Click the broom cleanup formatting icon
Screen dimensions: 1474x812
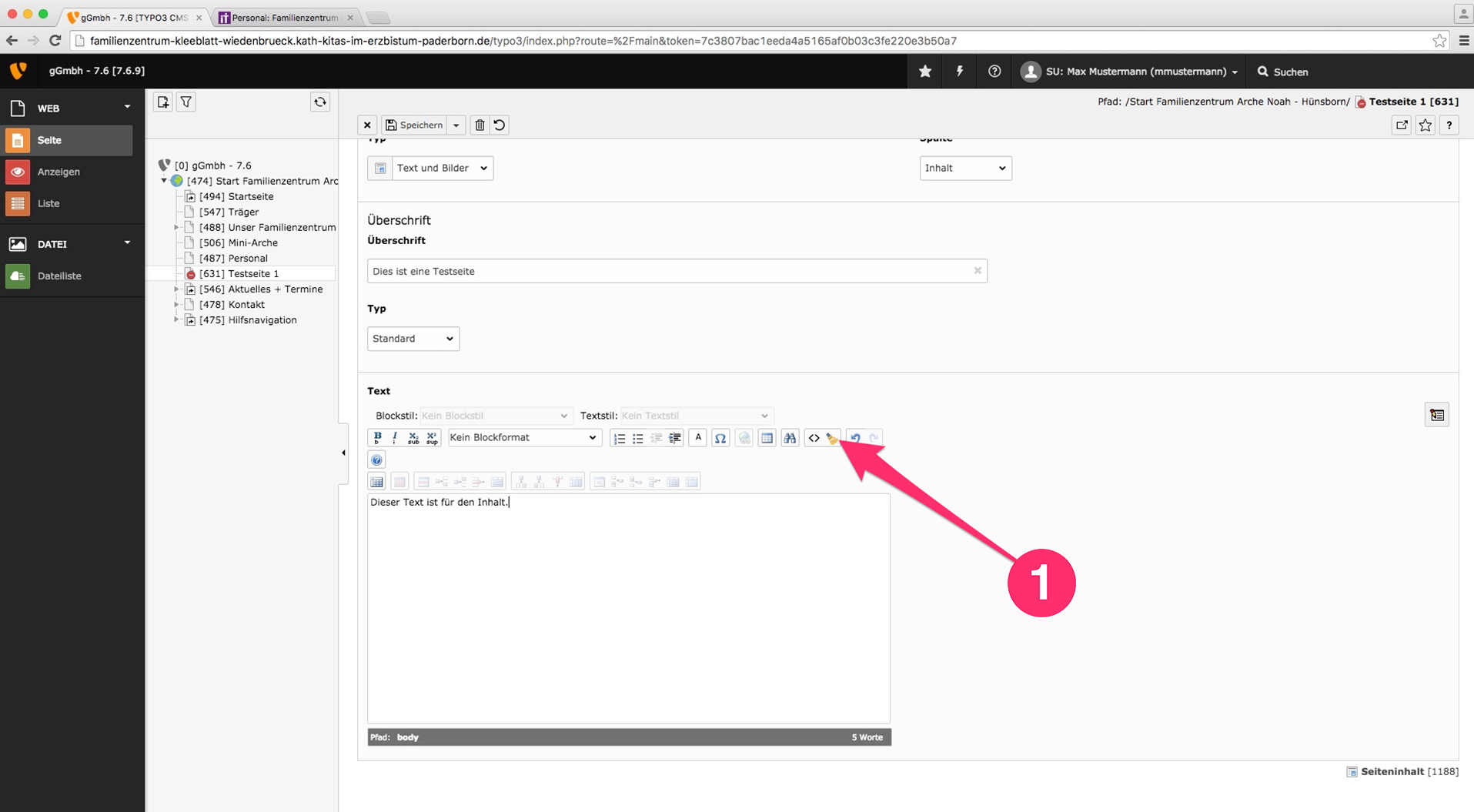(831, 438)
